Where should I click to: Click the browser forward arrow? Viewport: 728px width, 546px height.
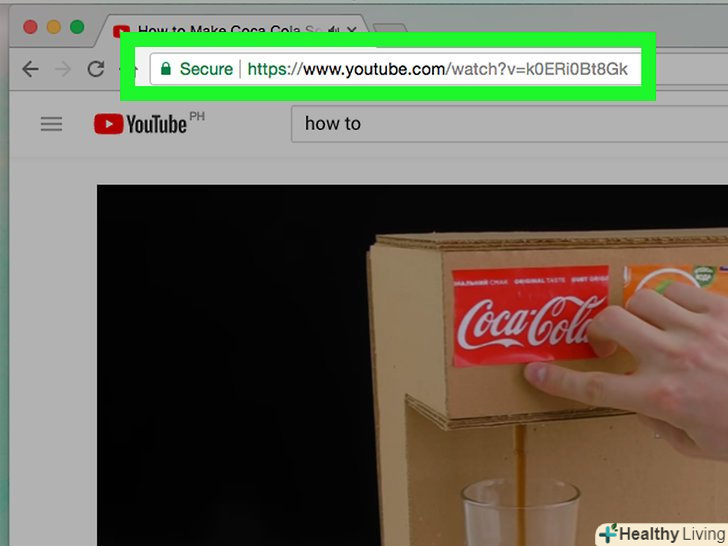(63, 69)
